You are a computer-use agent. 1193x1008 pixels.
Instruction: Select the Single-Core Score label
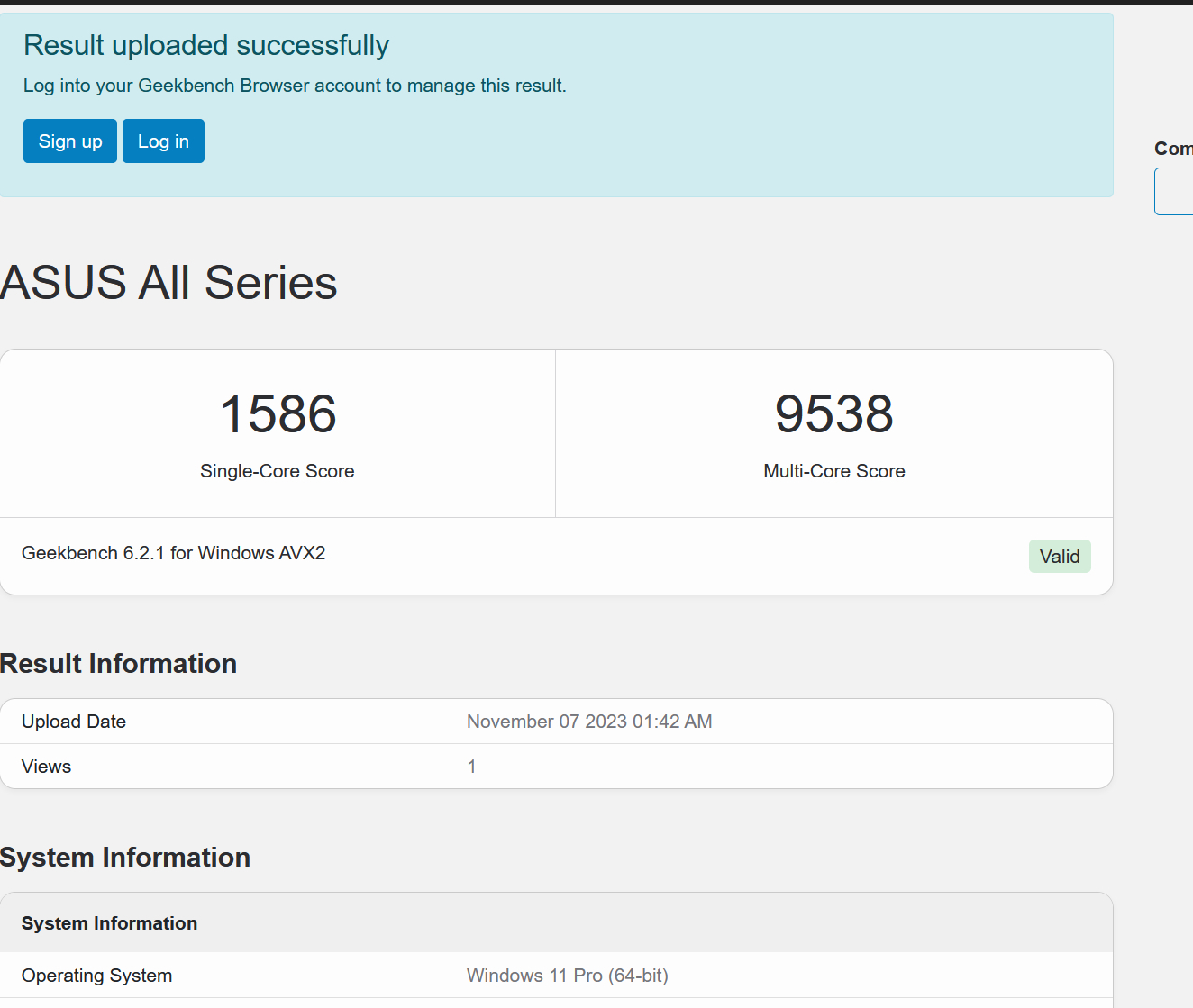pyautogui.click(x=278, y=471)
